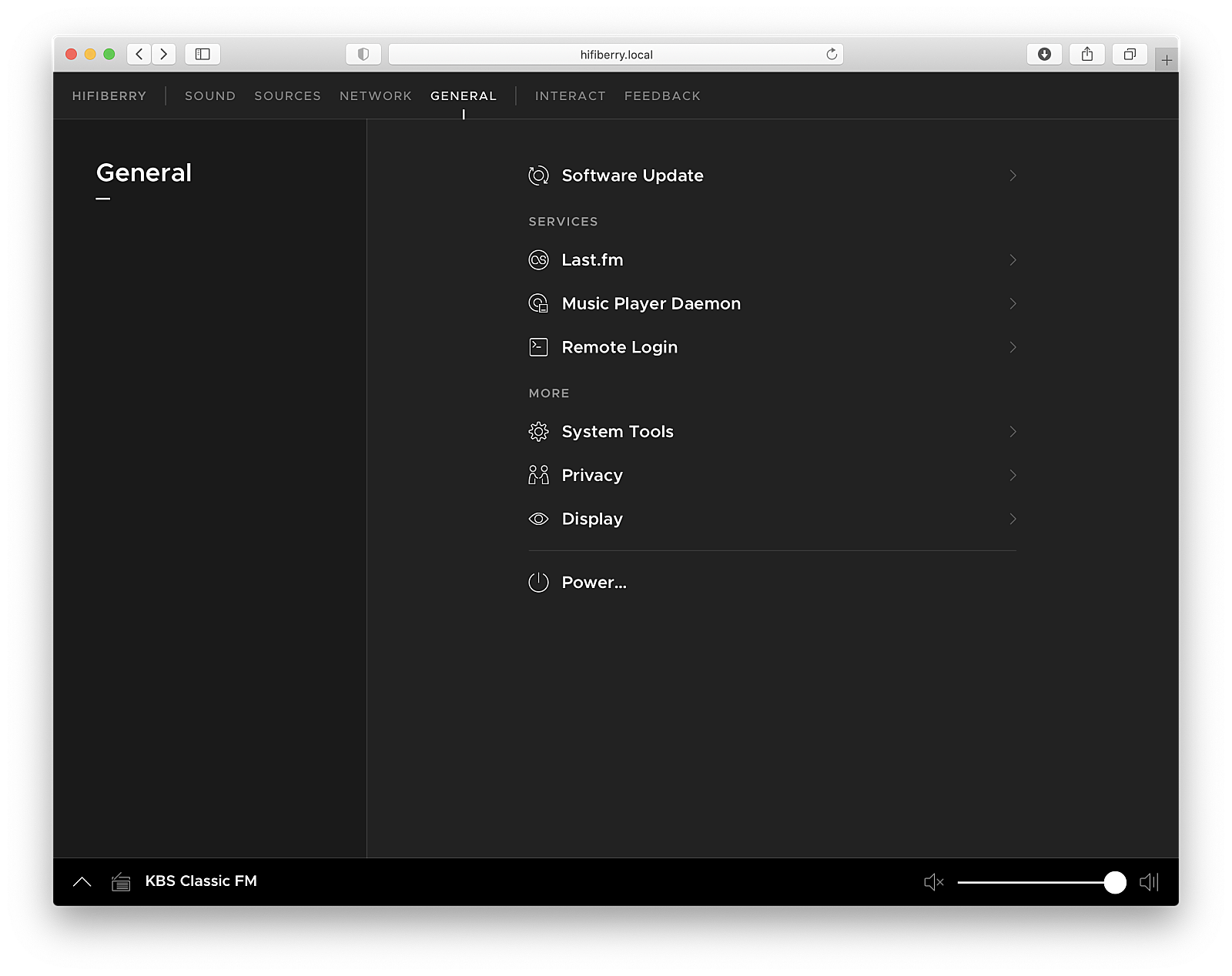Screen dimensions: 1232x976
Task: Click the Last.fm logo icon
Action: pyautogui.click(x=538, y=260)
